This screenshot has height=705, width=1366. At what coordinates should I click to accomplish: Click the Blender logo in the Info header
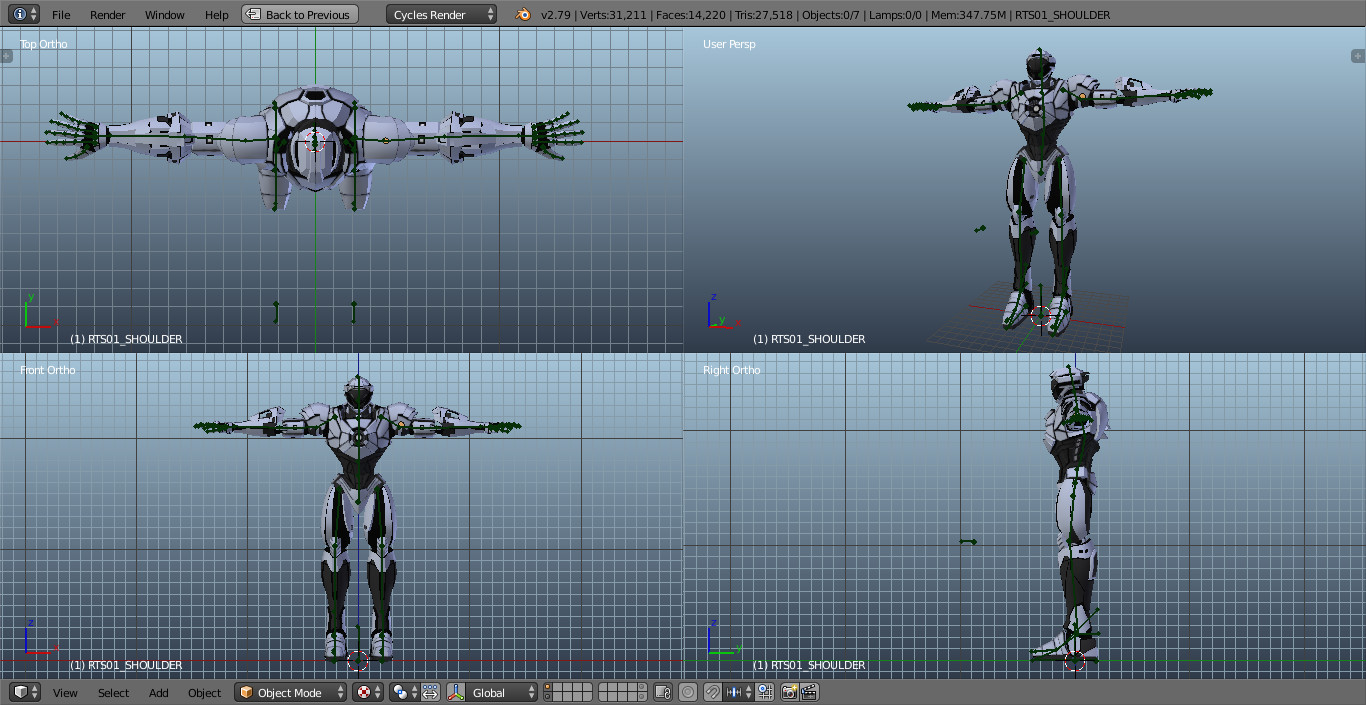(521, 14)
